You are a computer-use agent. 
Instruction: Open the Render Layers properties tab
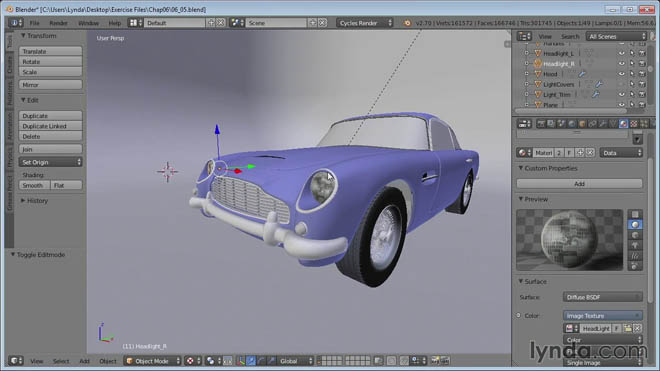pos(551,124)
